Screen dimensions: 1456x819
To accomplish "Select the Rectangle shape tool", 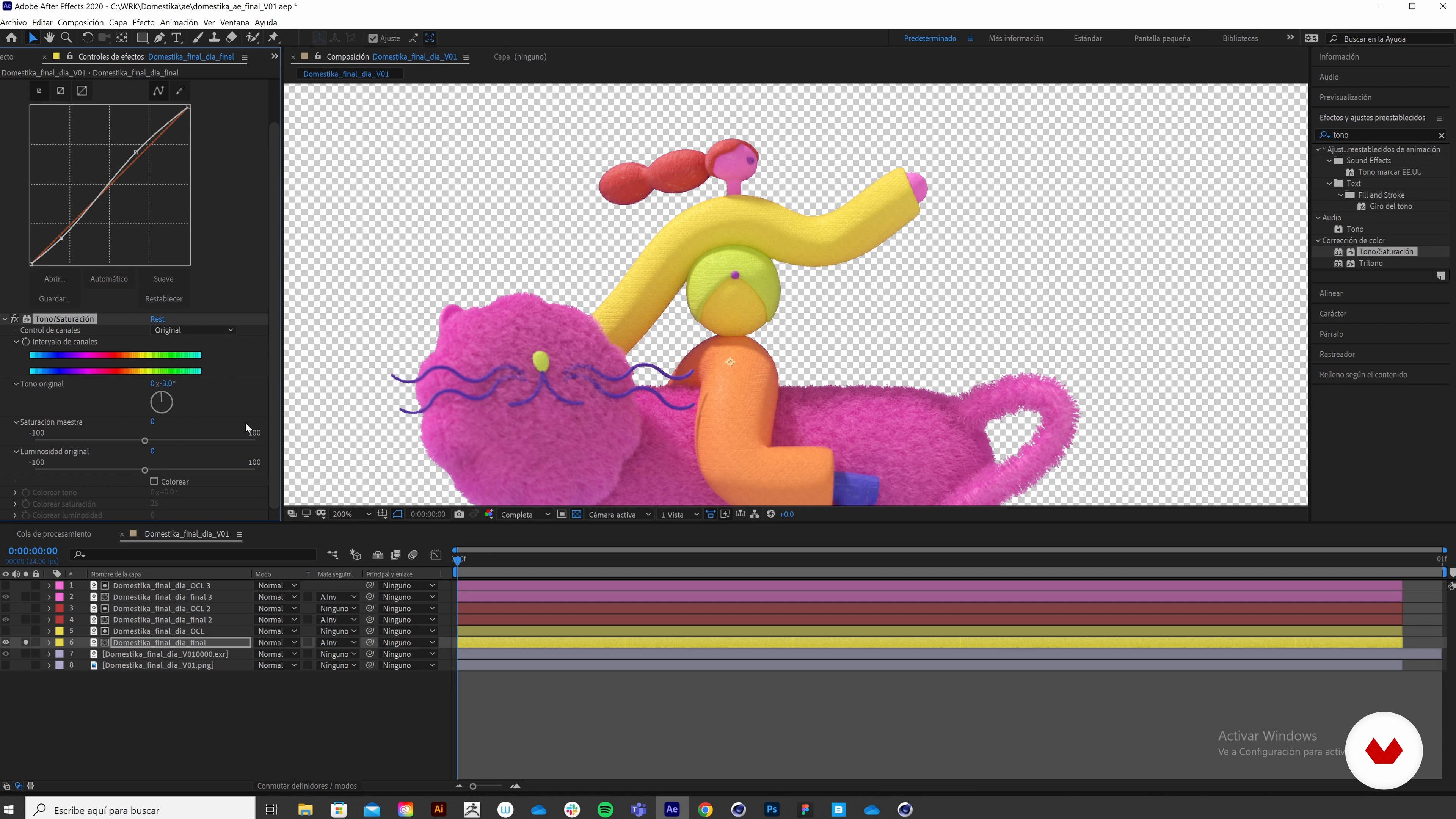I will tap(143, 38).
